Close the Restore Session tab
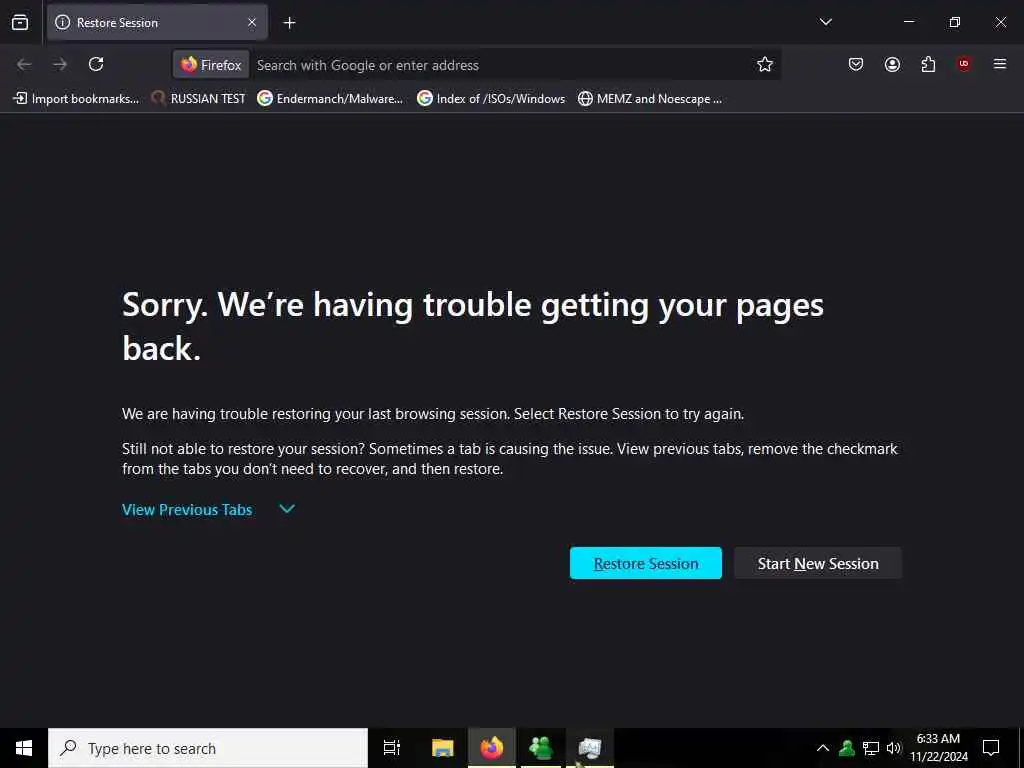Viewport: 1024px width, 768px height. (x=252, y=22)
